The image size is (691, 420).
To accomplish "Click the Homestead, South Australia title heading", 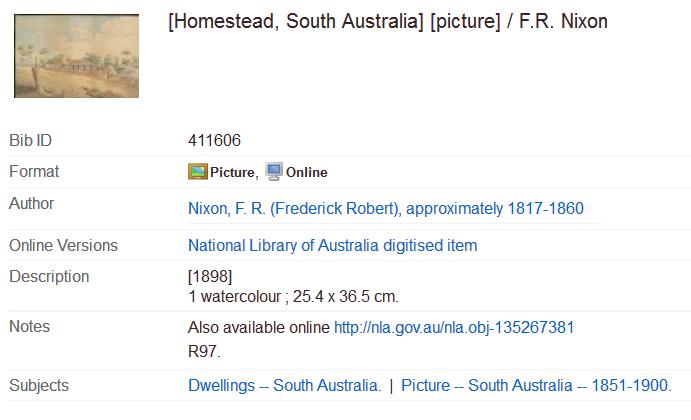I will 388,22.
